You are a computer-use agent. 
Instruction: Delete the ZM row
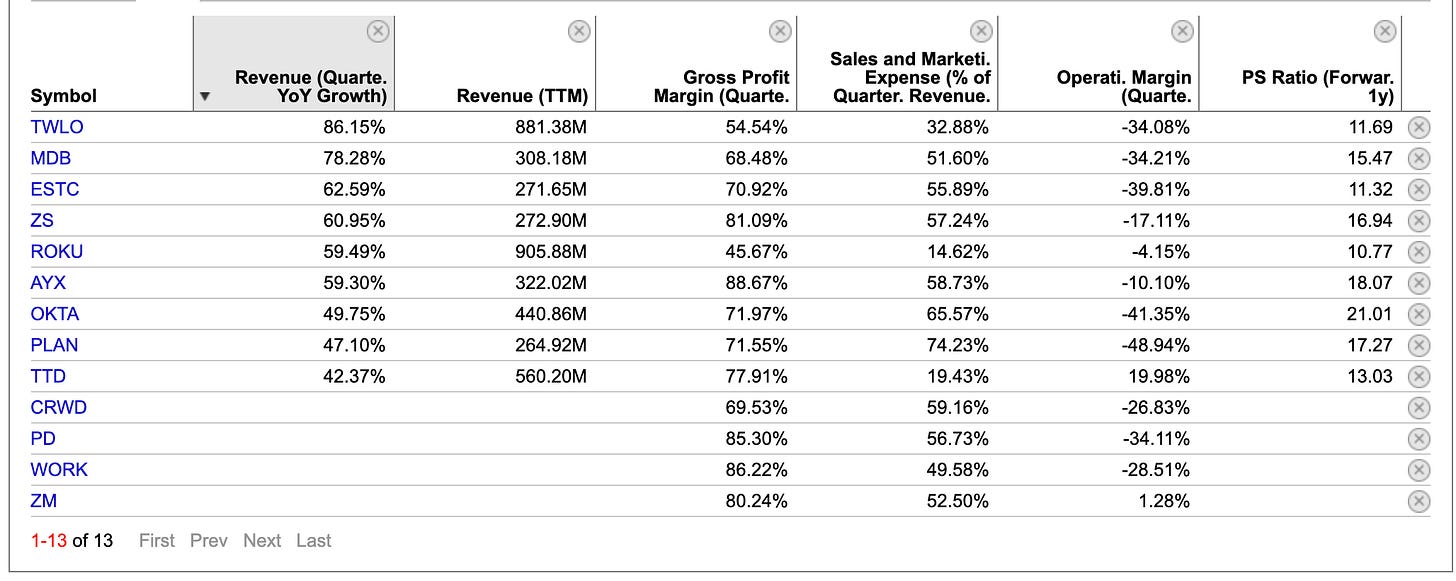tap(1418, 501)
